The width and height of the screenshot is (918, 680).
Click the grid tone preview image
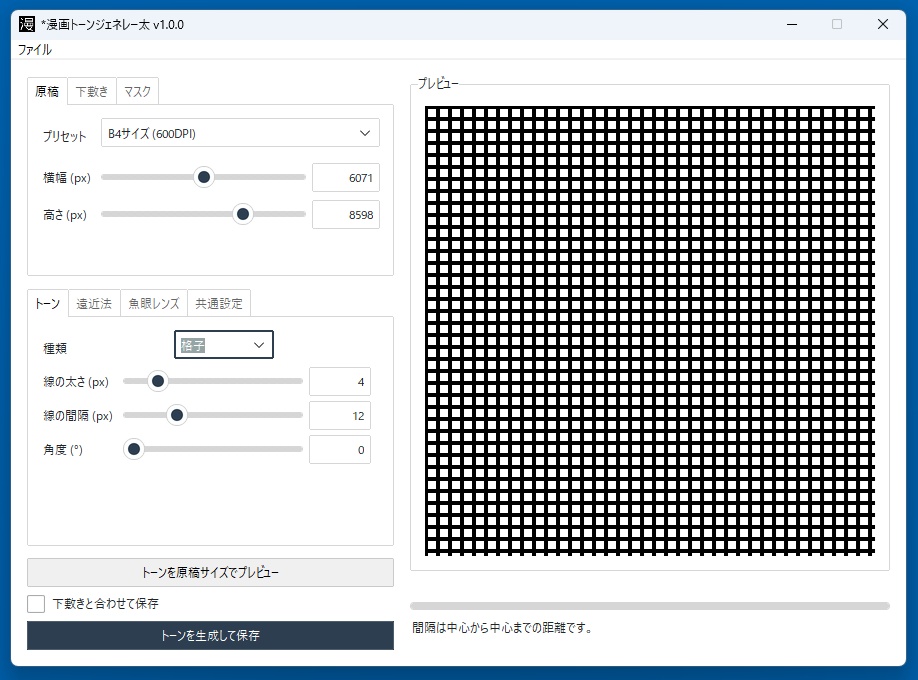650,331
